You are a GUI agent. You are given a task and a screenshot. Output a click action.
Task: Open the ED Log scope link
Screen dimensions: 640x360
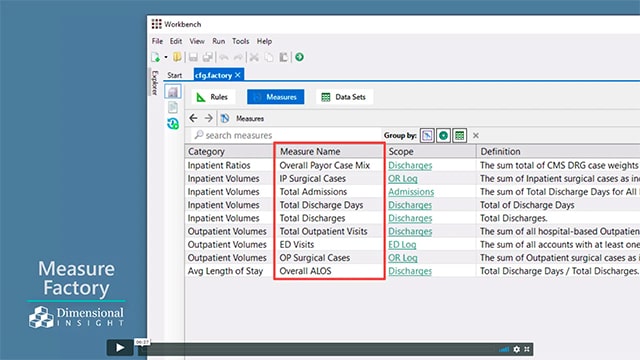[402, 244]
